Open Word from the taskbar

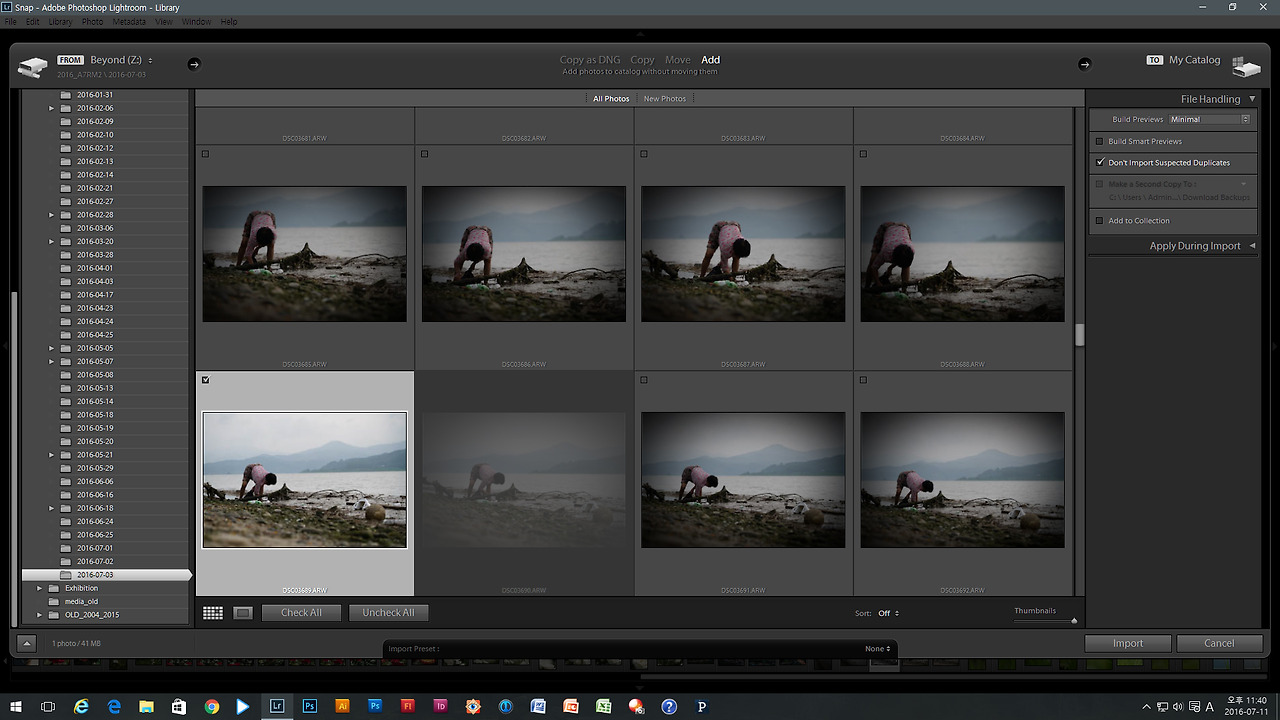point(538,706)
